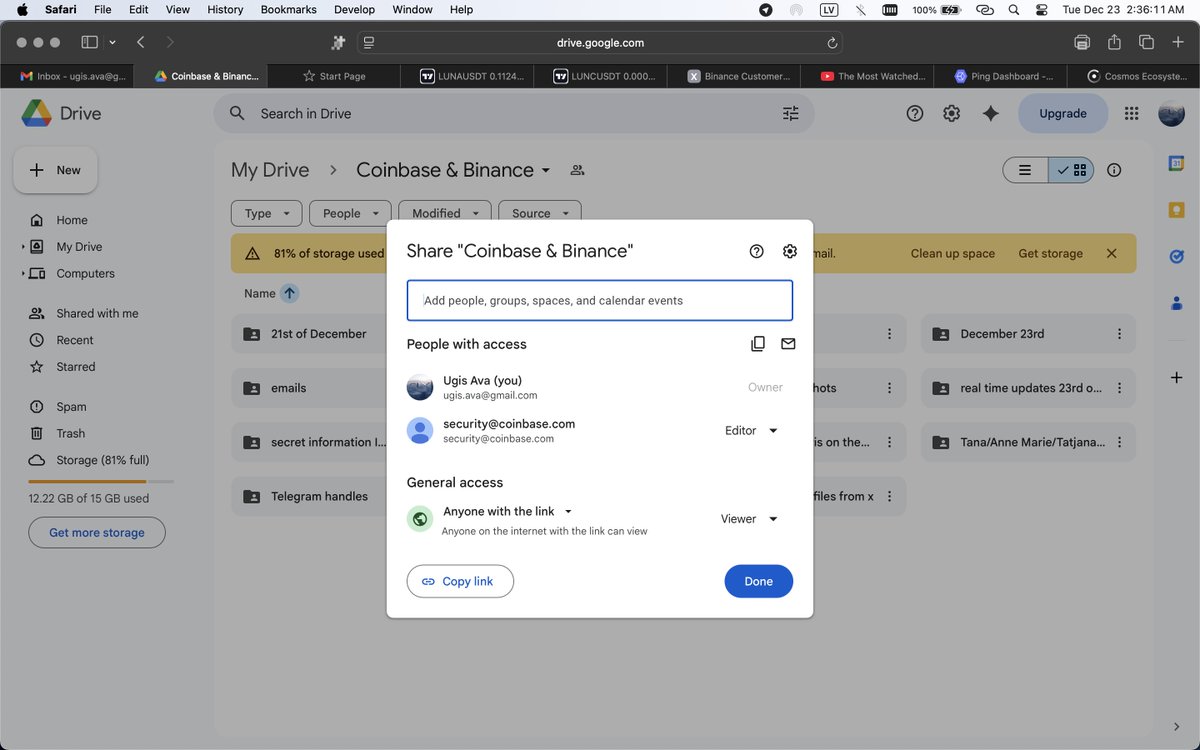Focus the Search in Drive field
This screenshot has width=1200, height=750.
514,114
